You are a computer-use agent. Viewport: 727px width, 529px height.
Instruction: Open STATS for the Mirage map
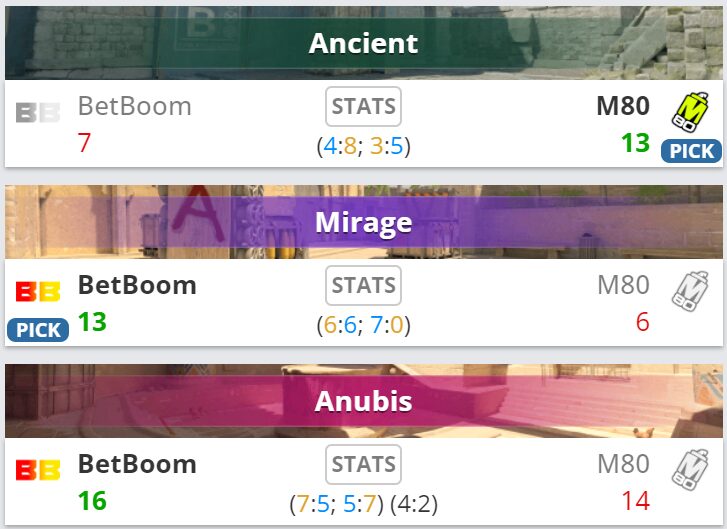[363, 285]
